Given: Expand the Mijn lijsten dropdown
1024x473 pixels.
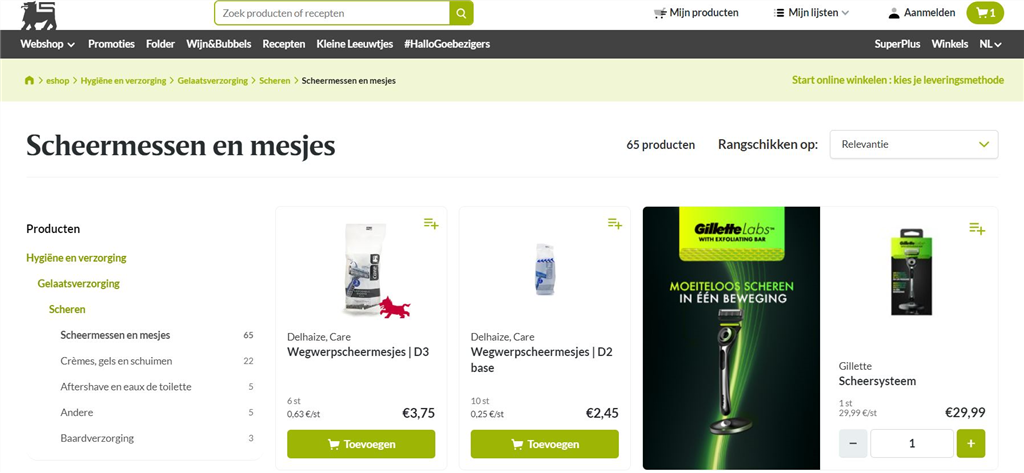Looking at the screenshot, I should 811,12.
